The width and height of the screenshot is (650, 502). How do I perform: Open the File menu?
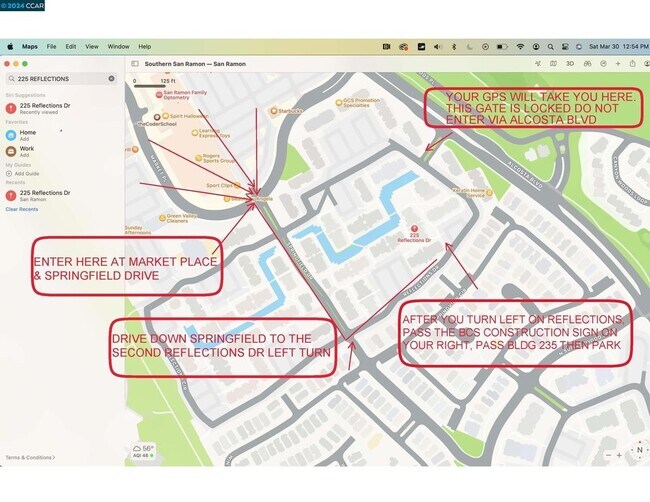coord(51,47)
